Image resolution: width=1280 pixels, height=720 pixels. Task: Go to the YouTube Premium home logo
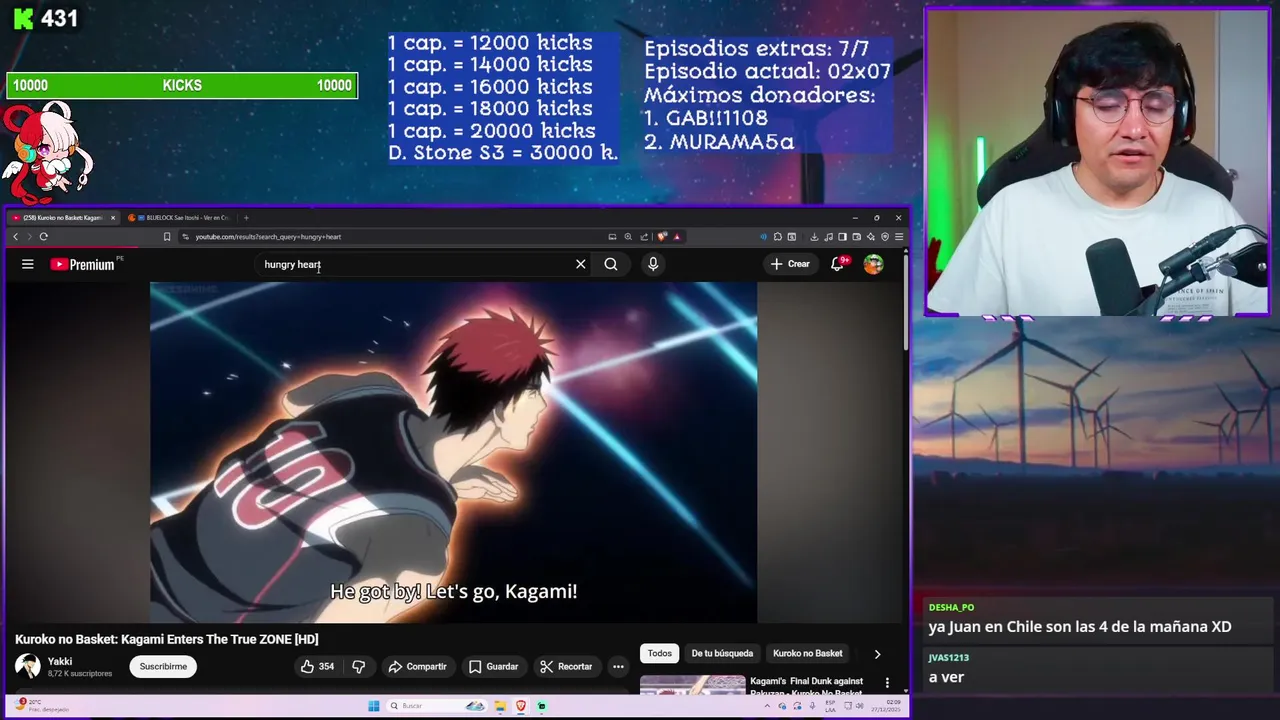pyautogui.click(x=82, y=264)
